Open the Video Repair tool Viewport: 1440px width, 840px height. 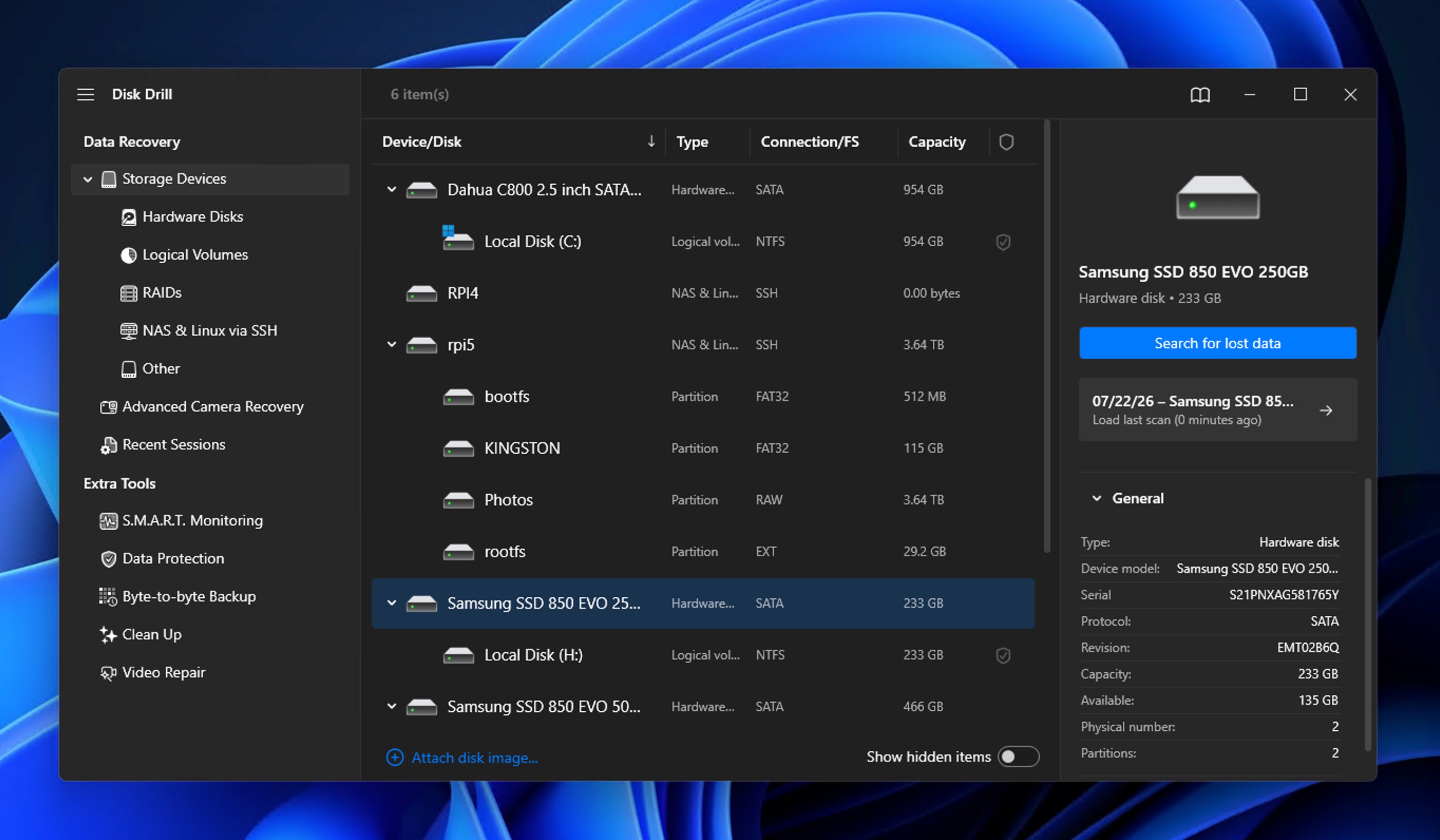pyautogui.click(x=164, y=673)
